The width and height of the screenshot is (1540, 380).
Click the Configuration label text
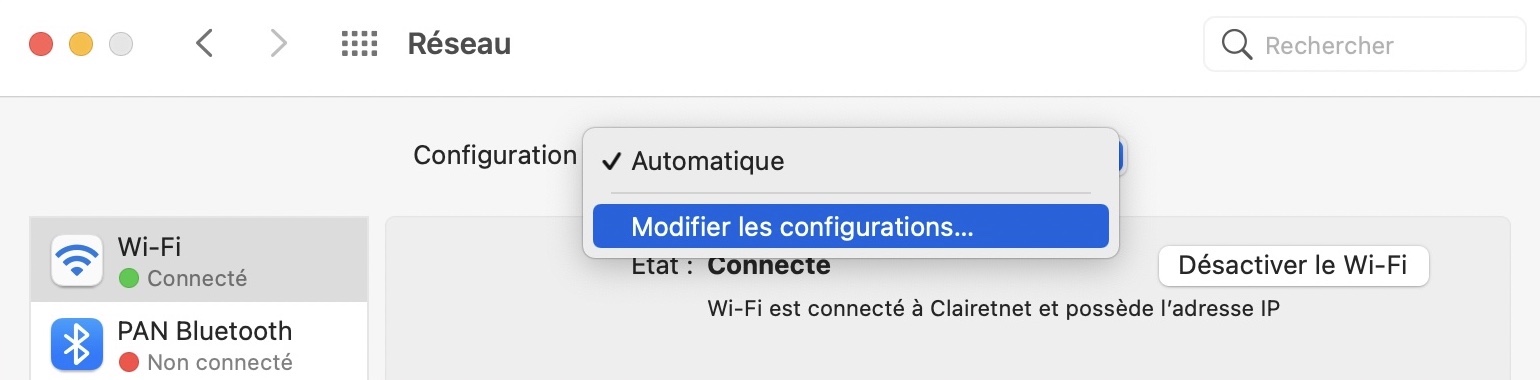click(x=495, y=155)
